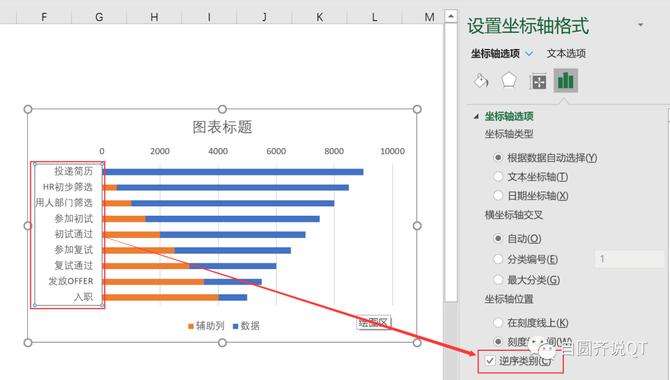Select 在刻度线上 radio button

pyautogui.click(x=498, y=323)
